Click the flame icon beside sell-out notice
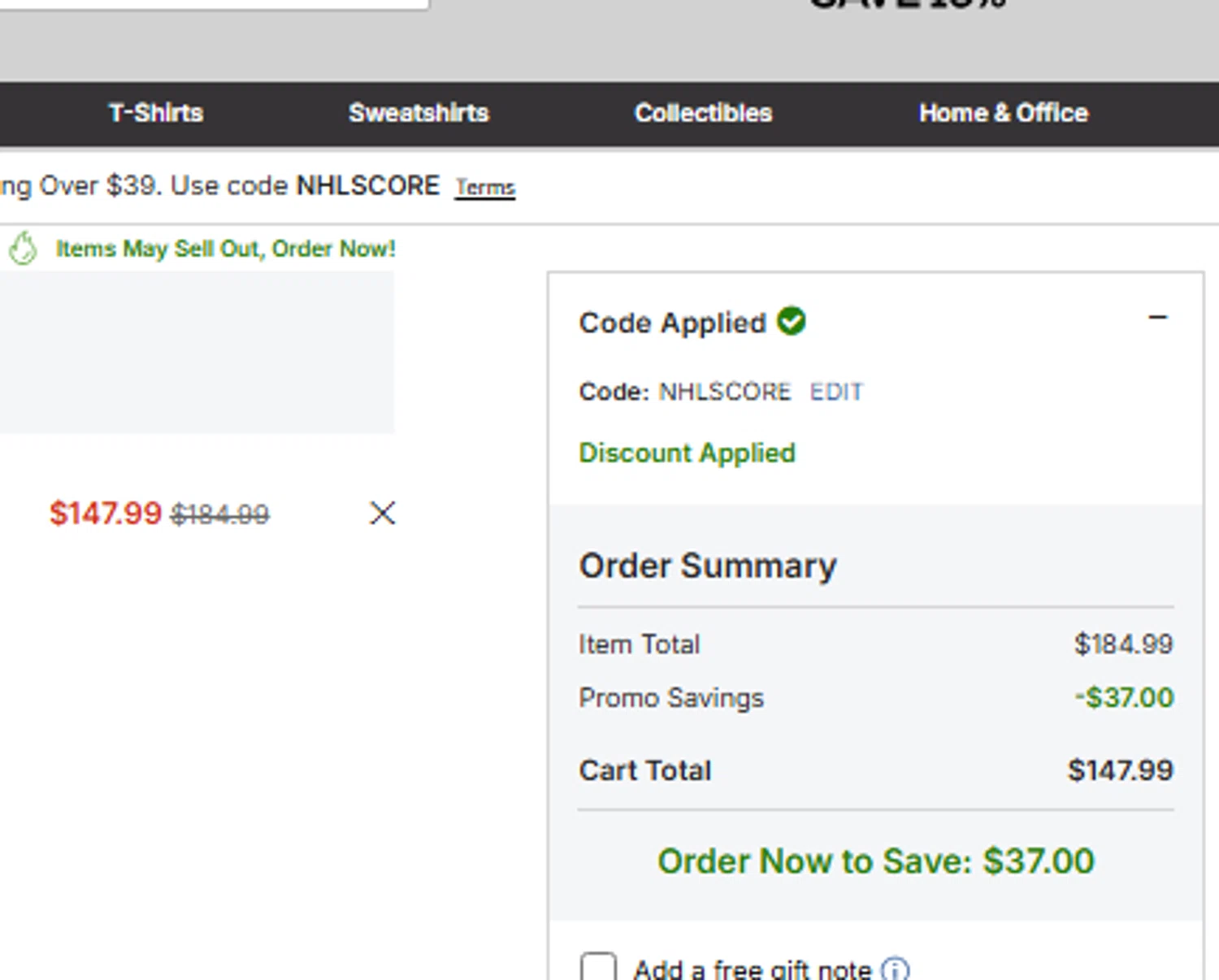 23,248
